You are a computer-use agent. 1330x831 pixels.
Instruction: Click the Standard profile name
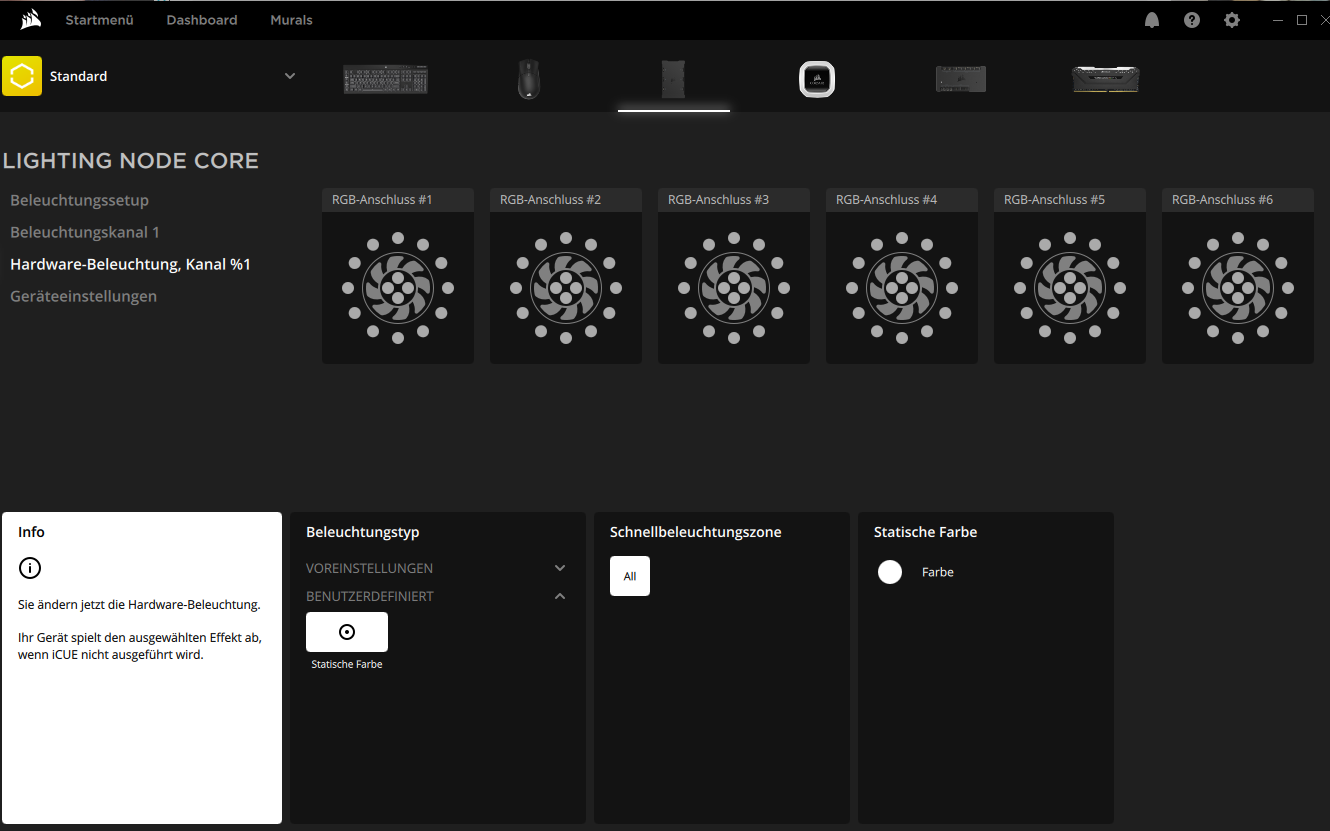point(78,76)
